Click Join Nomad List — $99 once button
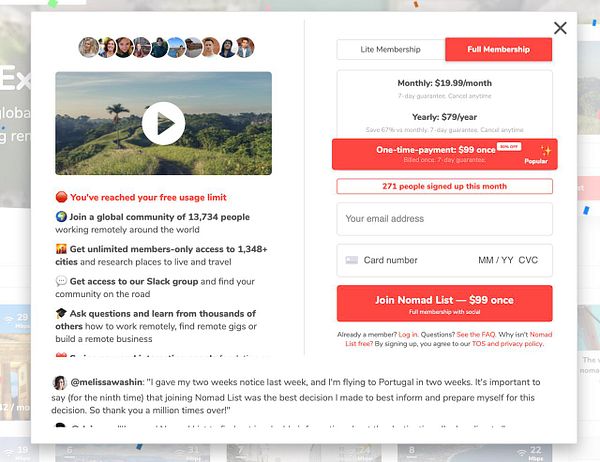Viewport: 600px width, 462px height. point(445,304)
